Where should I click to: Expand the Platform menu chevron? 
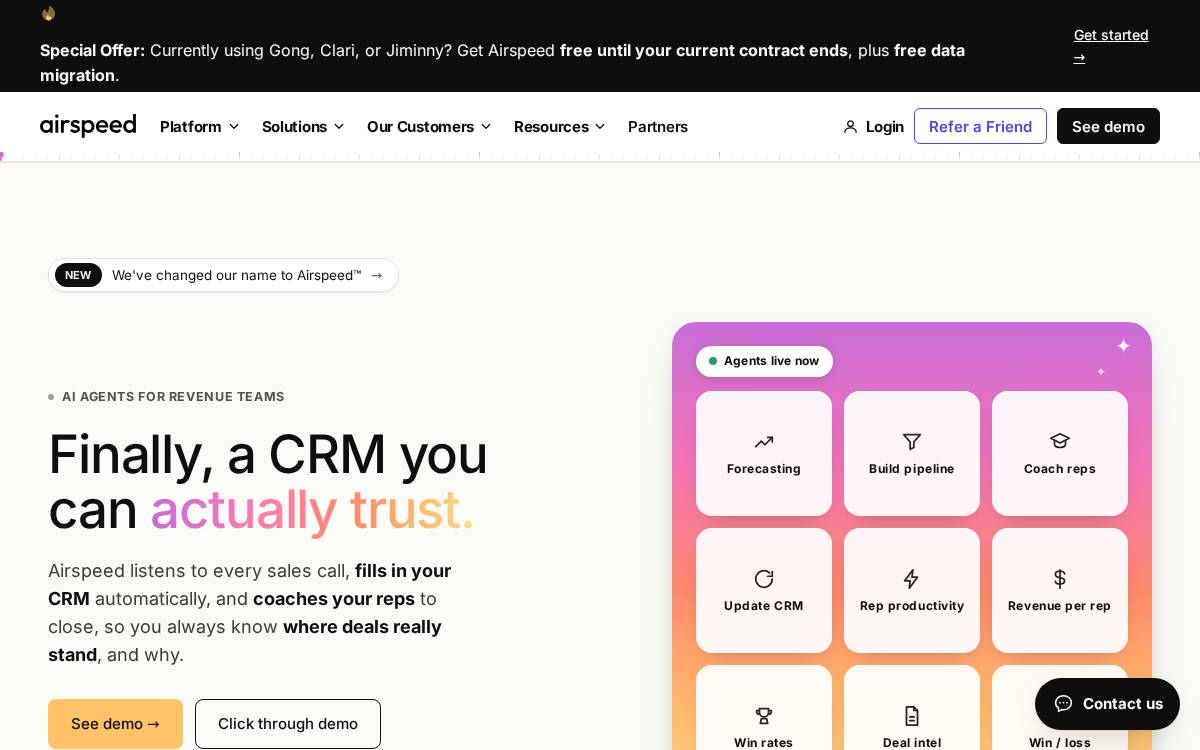(x=234, y=127)
